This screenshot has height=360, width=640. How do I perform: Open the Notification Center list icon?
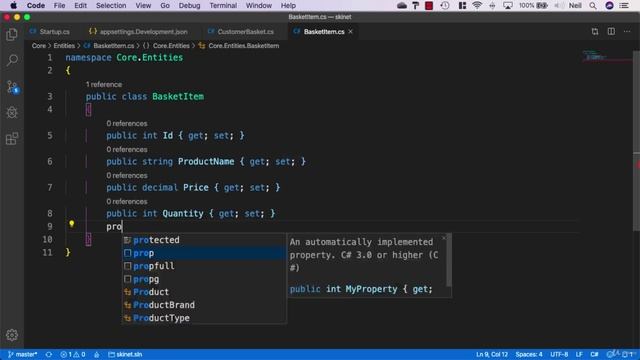click(624, 5)
